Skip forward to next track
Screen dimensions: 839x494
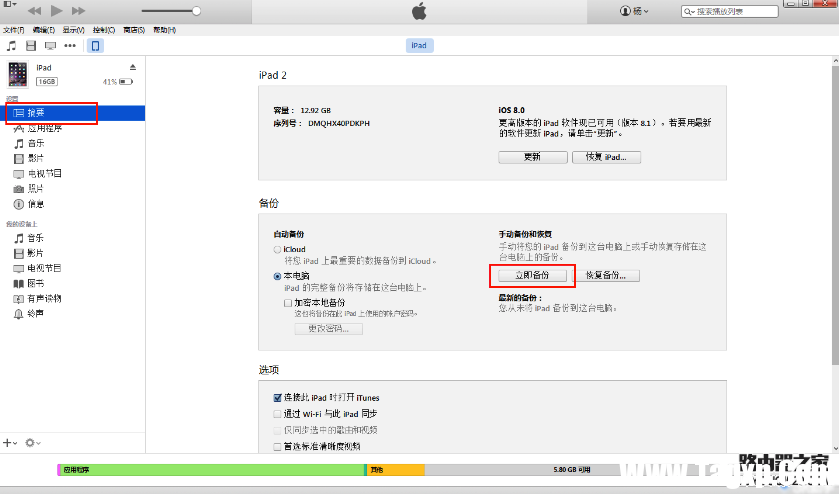[x=79, y=11]
